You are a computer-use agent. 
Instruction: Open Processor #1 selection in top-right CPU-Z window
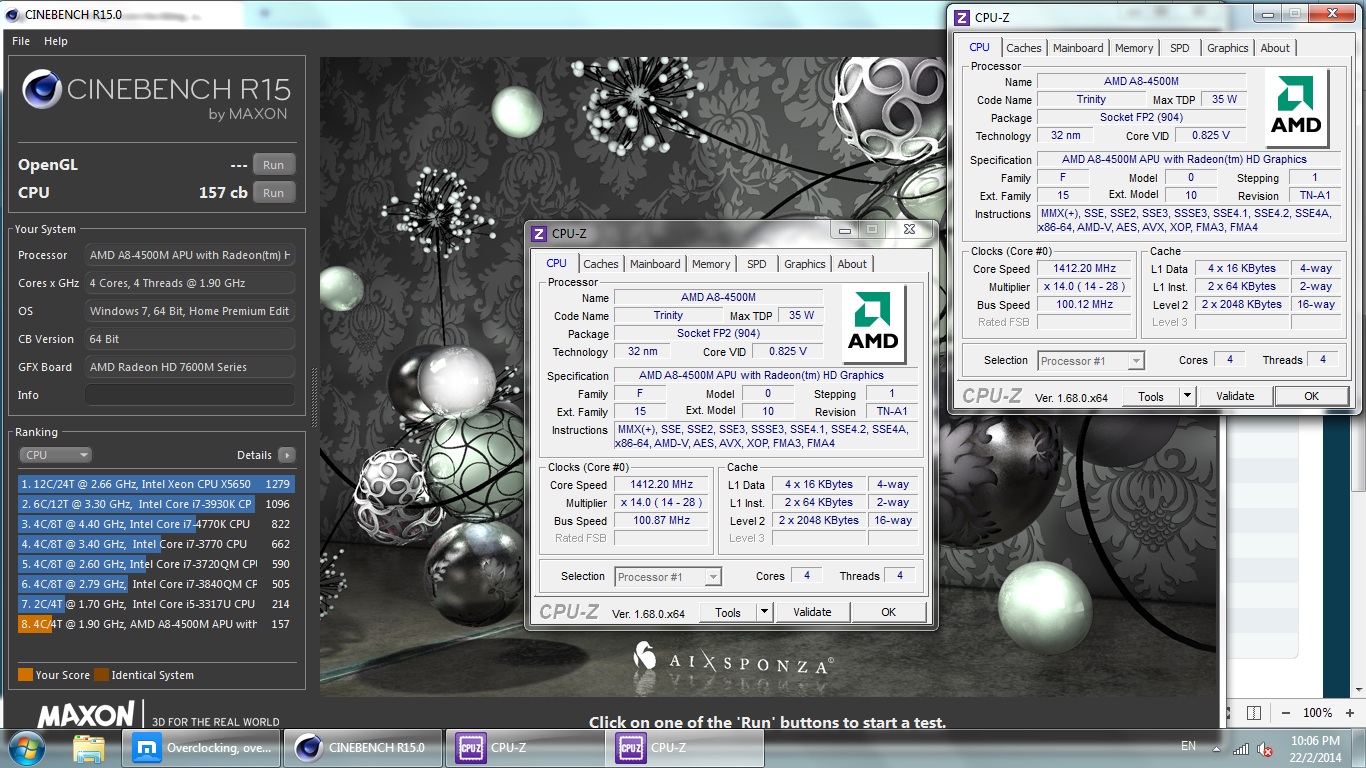pyautogui.click(x=1091, y=361)
